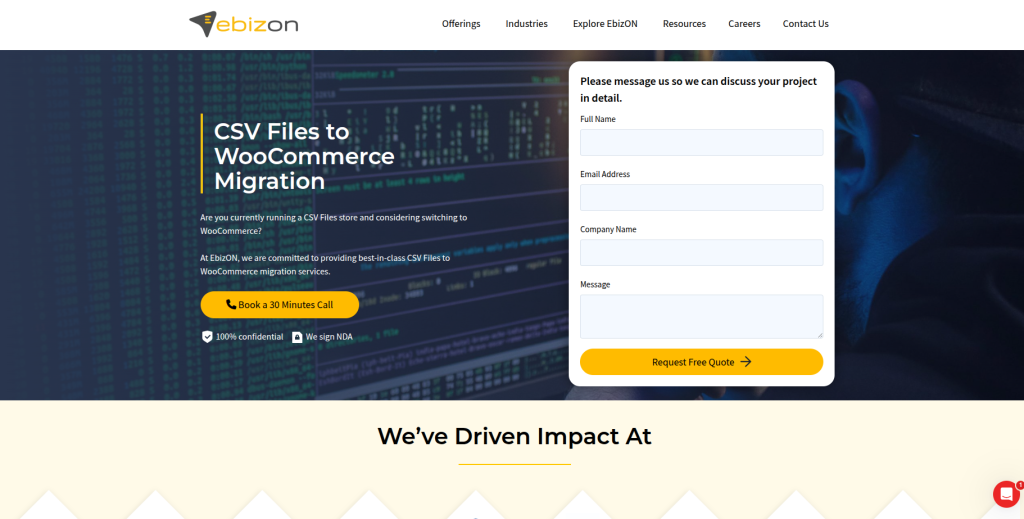
Task: Submit the Request Free Quote button
Action: click(x=701, y=362)
